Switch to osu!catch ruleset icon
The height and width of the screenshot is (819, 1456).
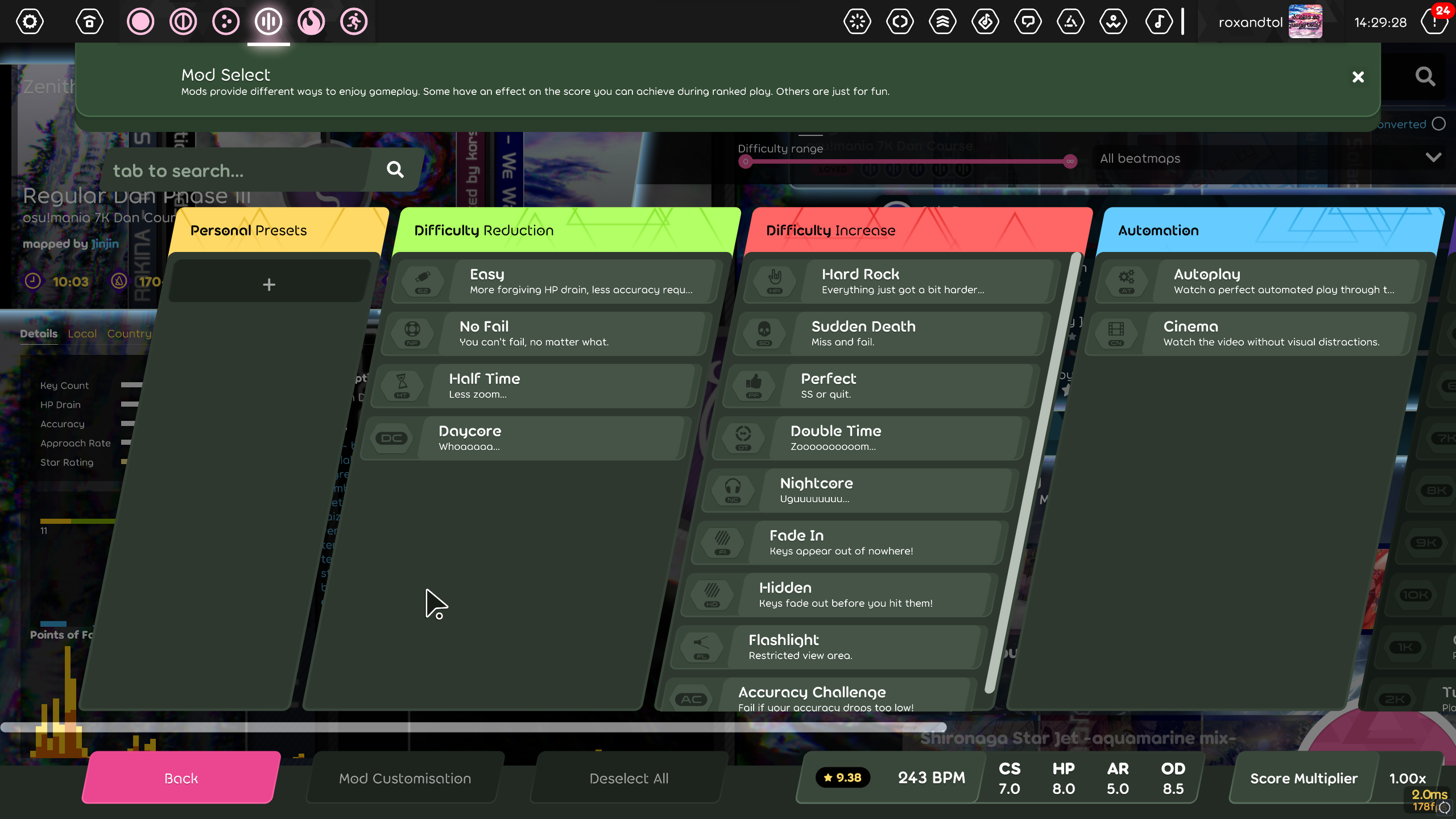click(x=226, y=22)
